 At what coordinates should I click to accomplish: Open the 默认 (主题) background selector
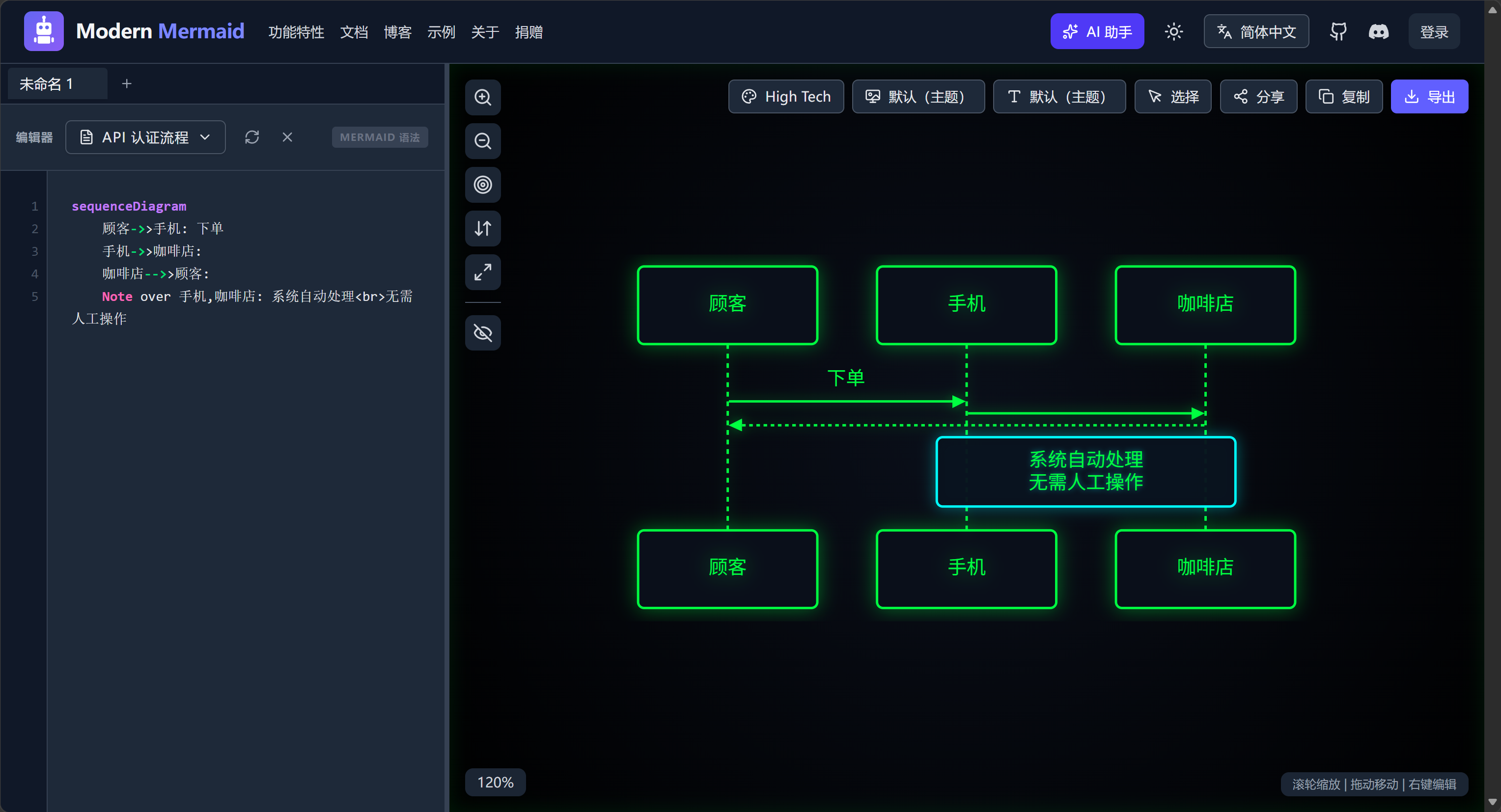pos(918,97)
